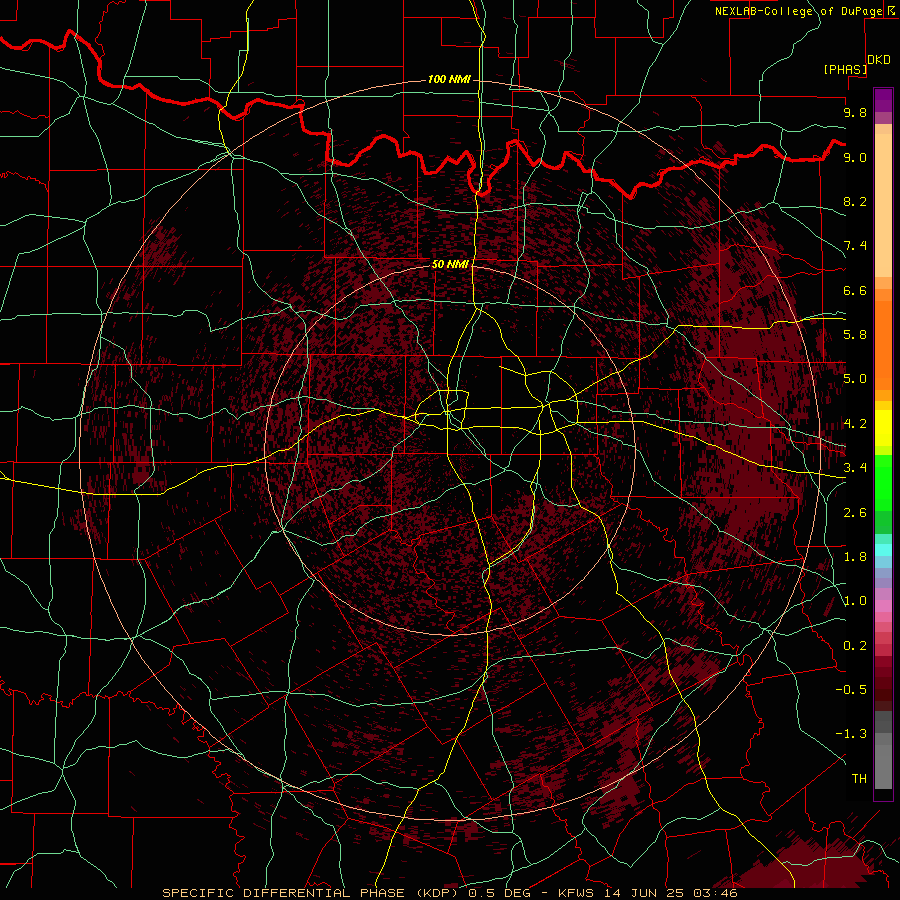
Task: Click the 3.4 scale value
Action: [855, 468]
